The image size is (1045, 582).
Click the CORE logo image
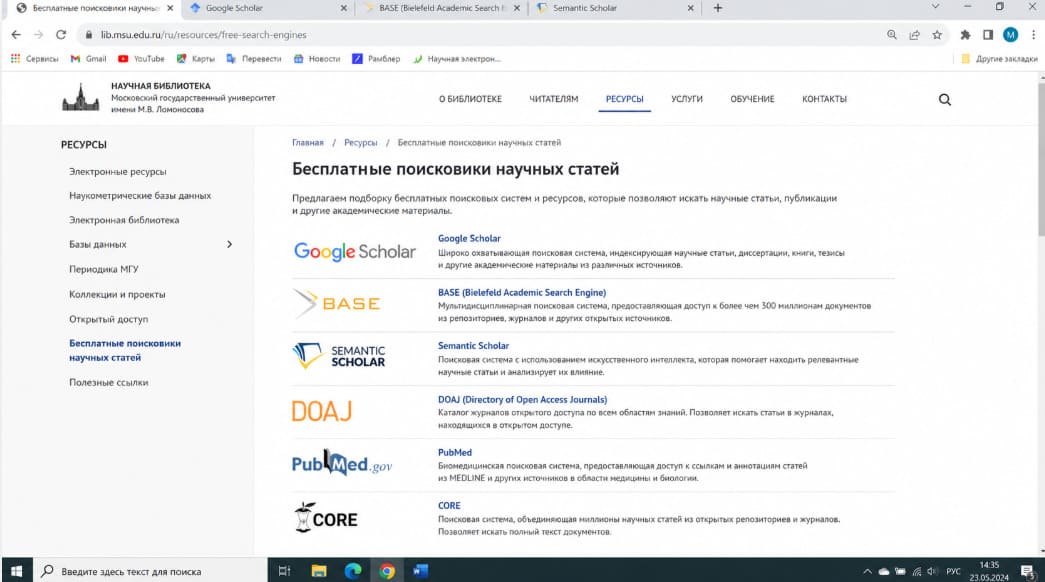326,517
